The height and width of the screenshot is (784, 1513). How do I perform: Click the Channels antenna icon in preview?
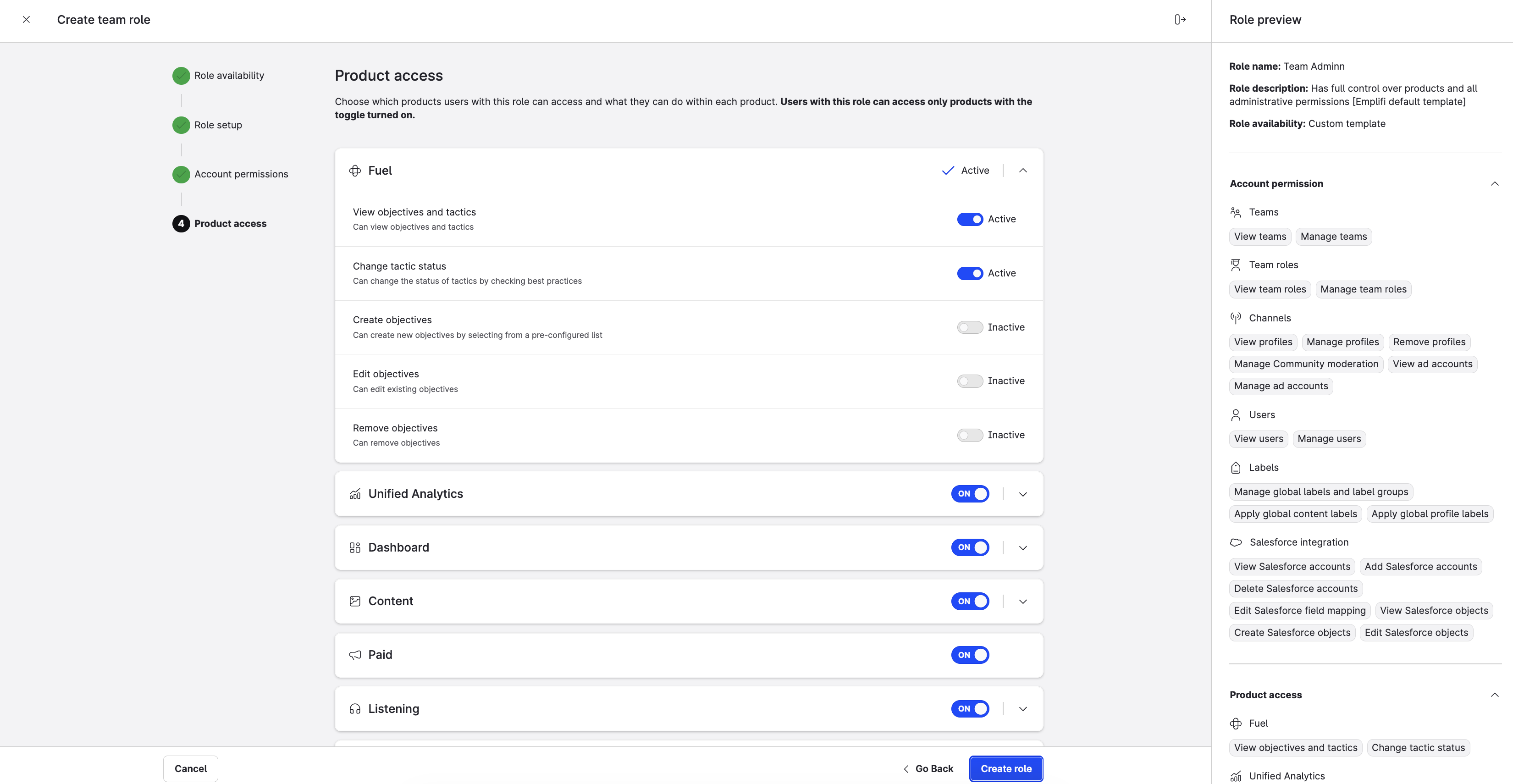click(x=1236, y=318)
